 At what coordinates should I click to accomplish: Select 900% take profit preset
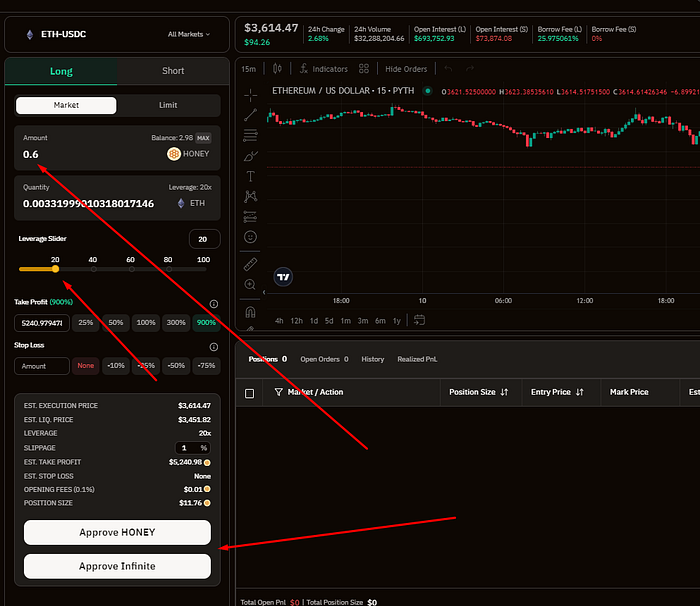pyautogui.click(x=206, y=322)
